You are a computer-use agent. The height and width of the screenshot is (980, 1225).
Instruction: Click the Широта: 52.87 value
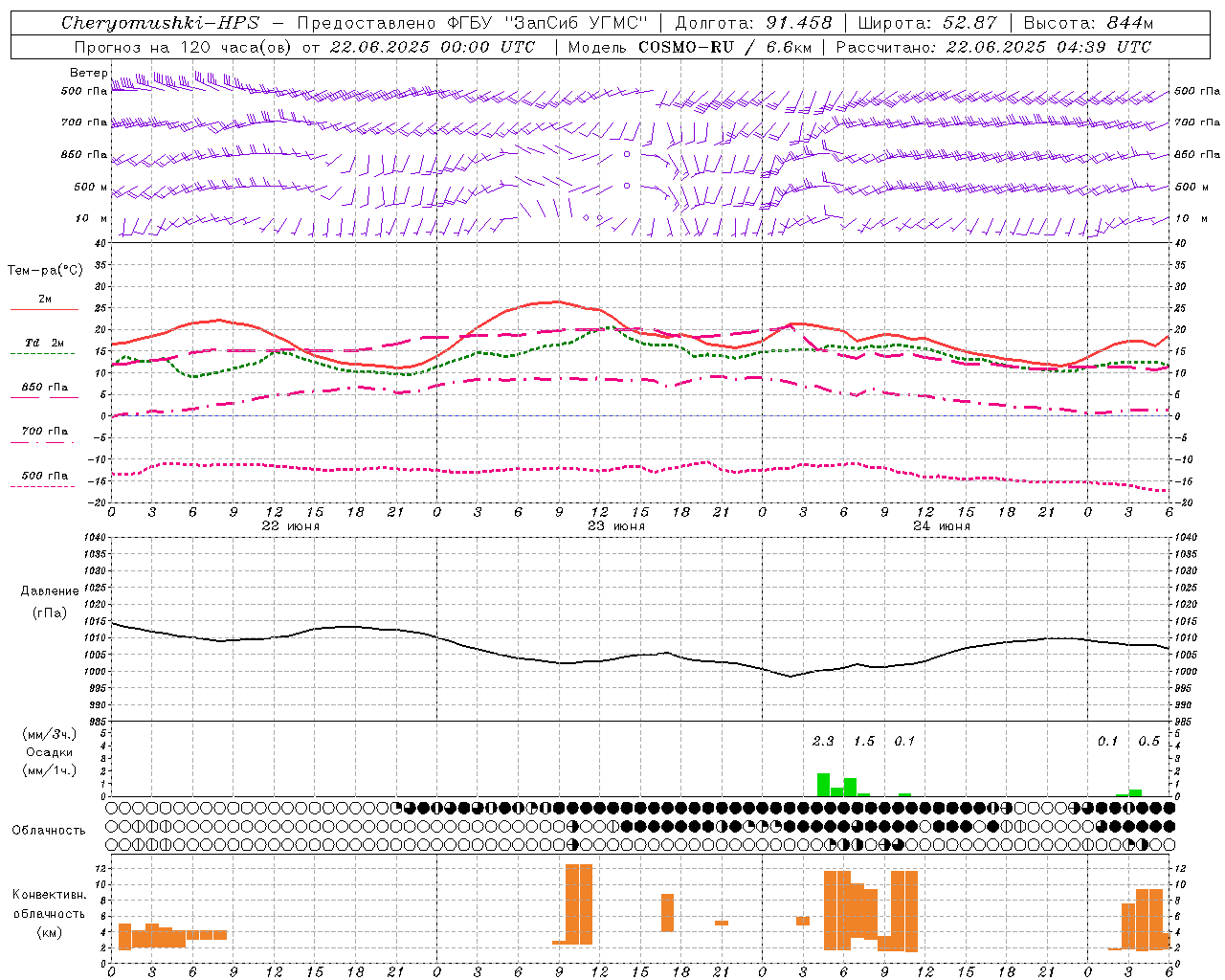[x=927, y=23]
